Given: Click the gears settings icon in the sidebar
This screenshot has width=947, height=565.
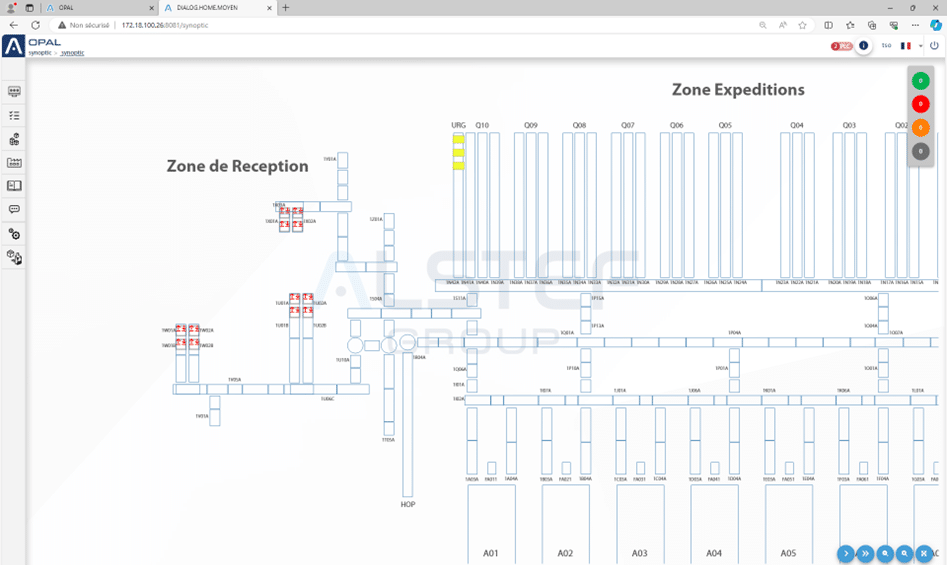Looking at the screenshot, I should click(x=14, y=234).
